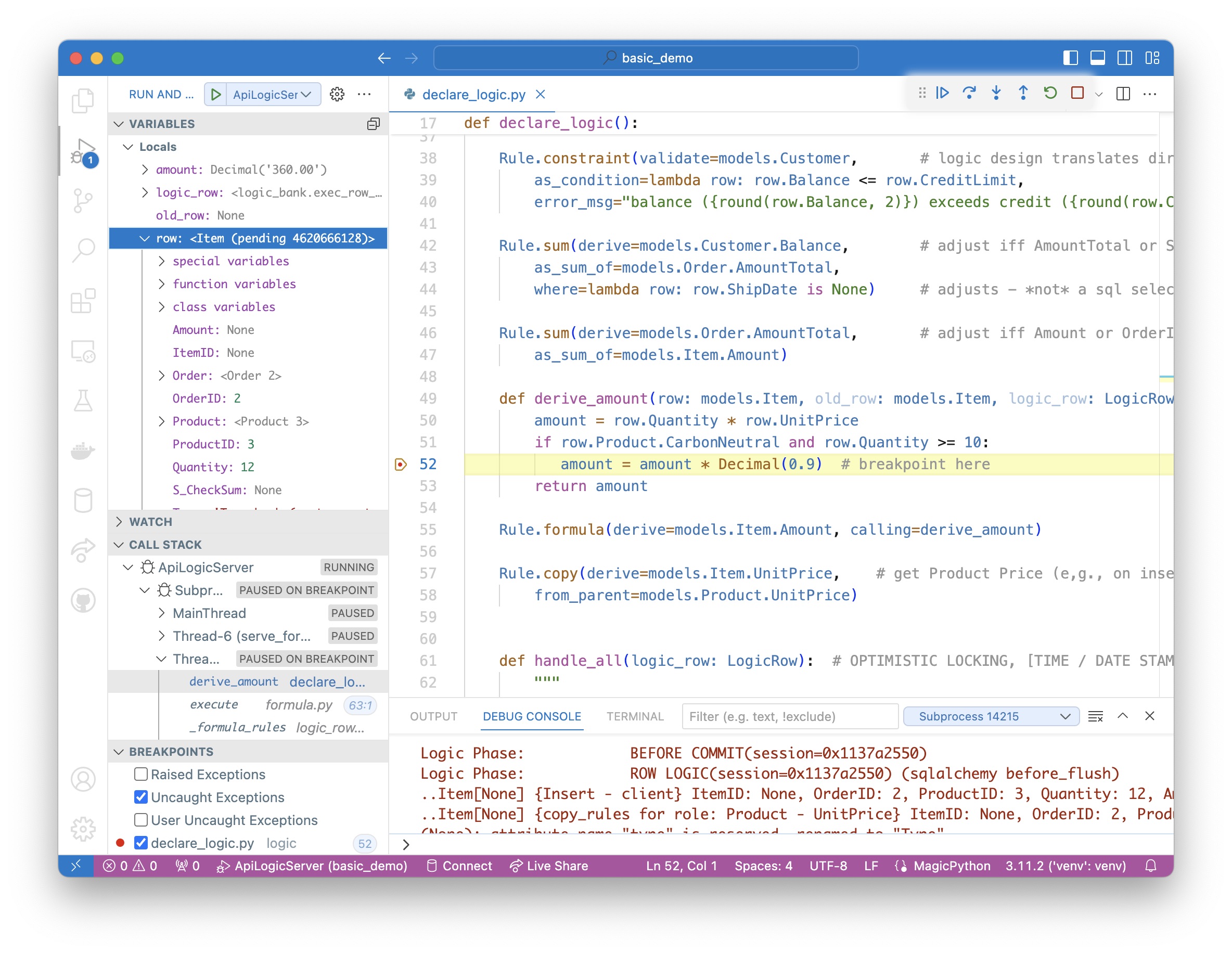1232x954 pixels.
Task: Open the Run and Debug view icon
Action: (83, 152)
